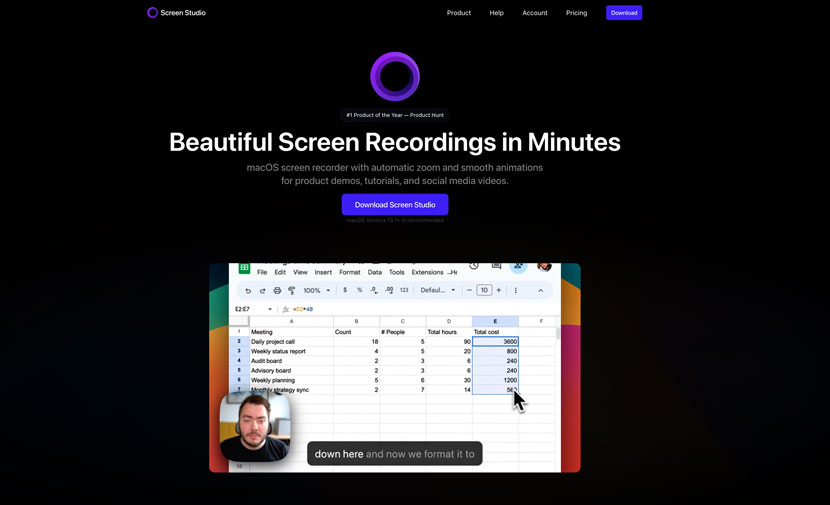Click the header Download button
Screen dimensions: 830x505
pyautogui.click(x=624, y=13)
